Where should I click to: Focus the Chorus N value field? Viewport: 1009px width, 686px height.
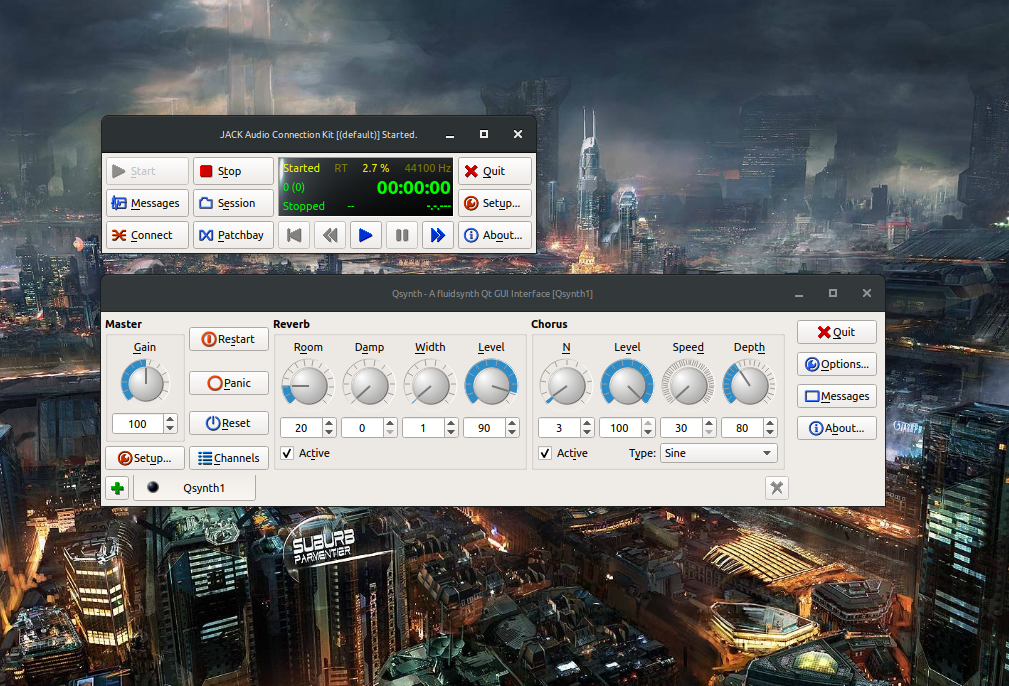pyautogui.click(x=559, y=428)
